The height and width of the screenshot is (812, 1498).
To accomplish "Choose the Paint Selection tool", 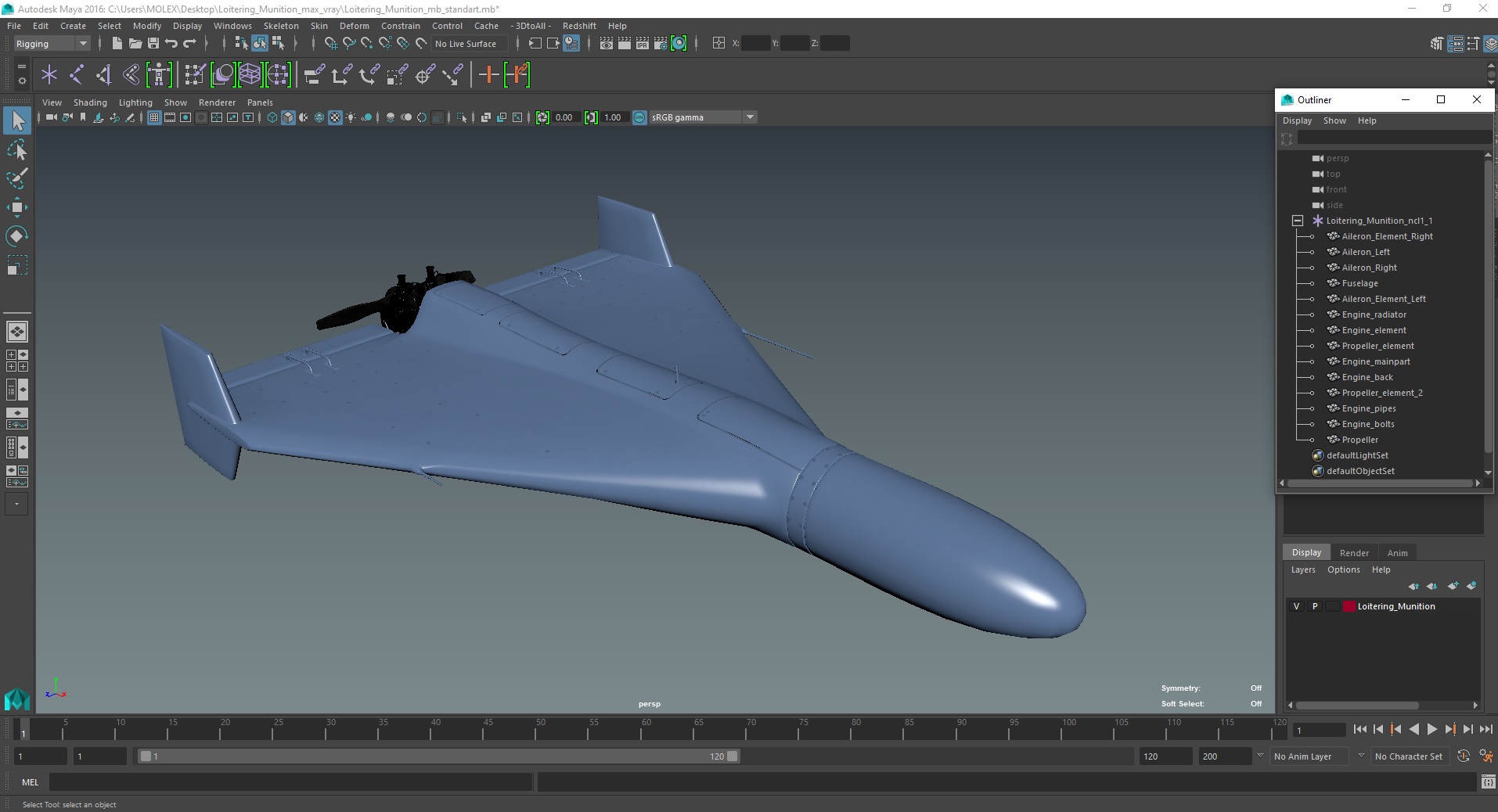I will 17,178.
